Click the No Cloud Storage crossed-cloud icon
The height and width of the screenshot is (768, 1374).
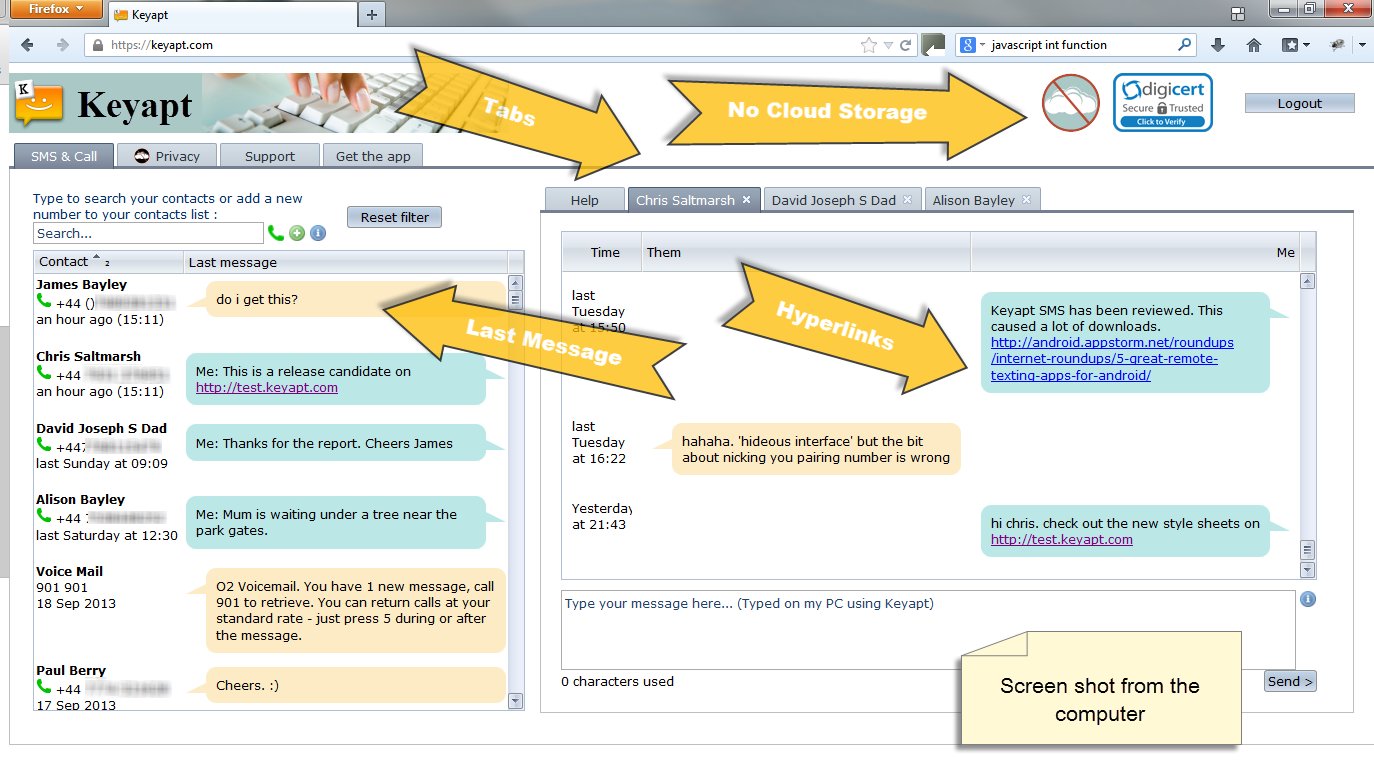click(1071, 103)
